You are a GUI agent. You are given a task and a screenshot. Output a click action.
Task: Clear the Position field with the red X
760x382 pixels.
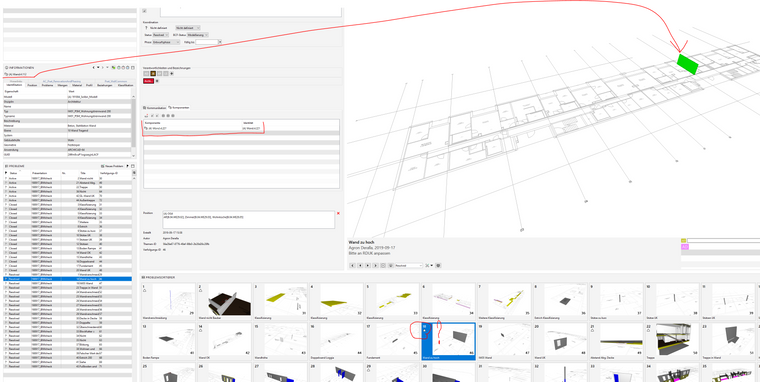pyautogui.click(x=338, y=213)
